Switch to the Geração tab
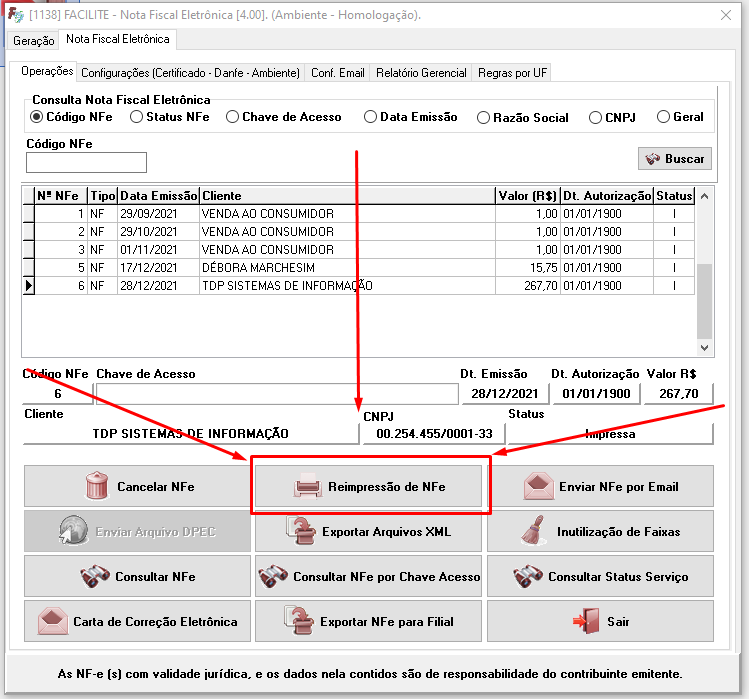749x699 pixels. 34,41
